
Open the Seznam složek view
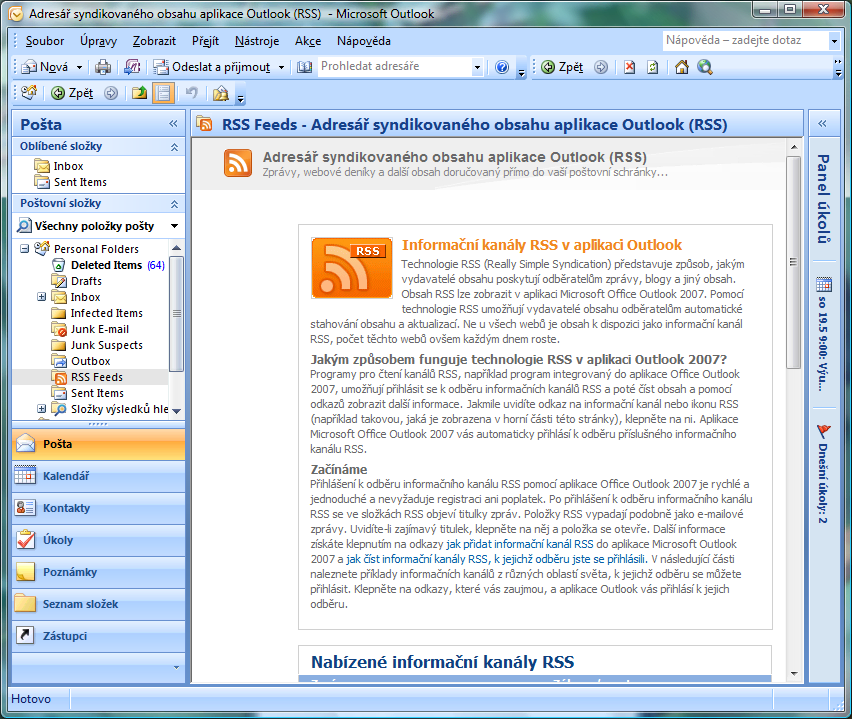pyautogui.click(x=98, y=604)
